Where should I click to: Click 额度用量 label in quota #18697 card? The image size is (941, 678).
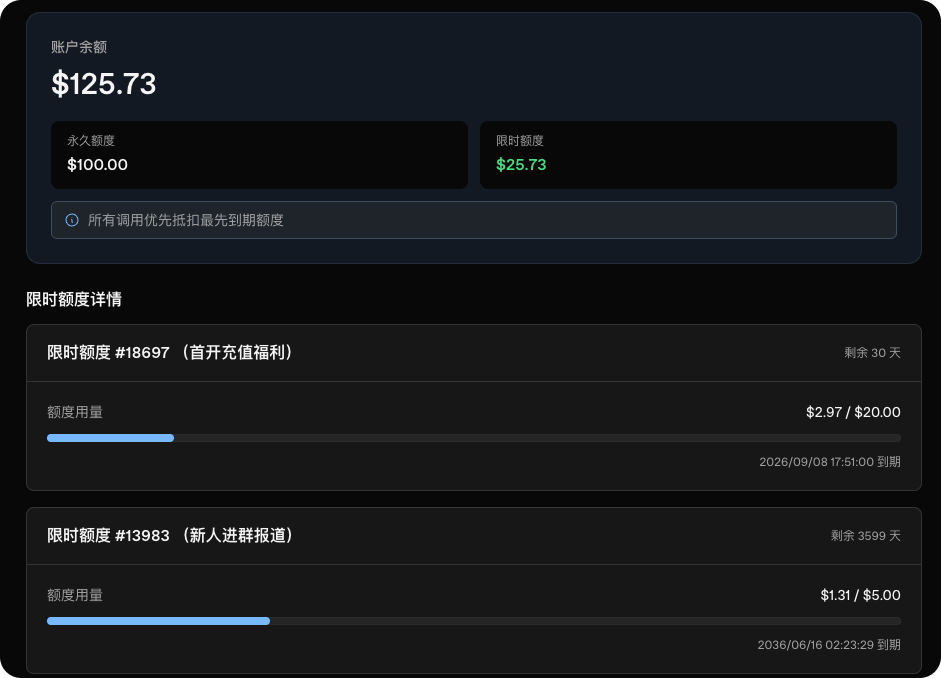click(75, 412)
